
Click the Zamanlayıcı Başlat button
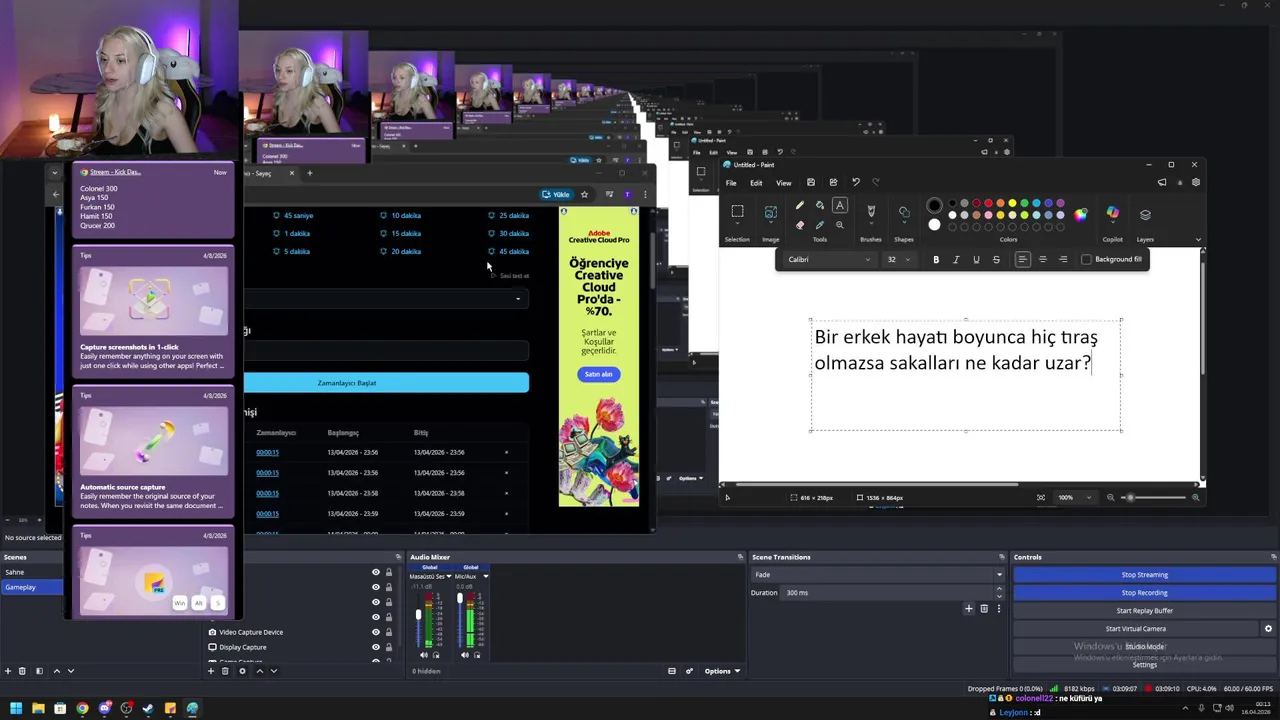386,383
